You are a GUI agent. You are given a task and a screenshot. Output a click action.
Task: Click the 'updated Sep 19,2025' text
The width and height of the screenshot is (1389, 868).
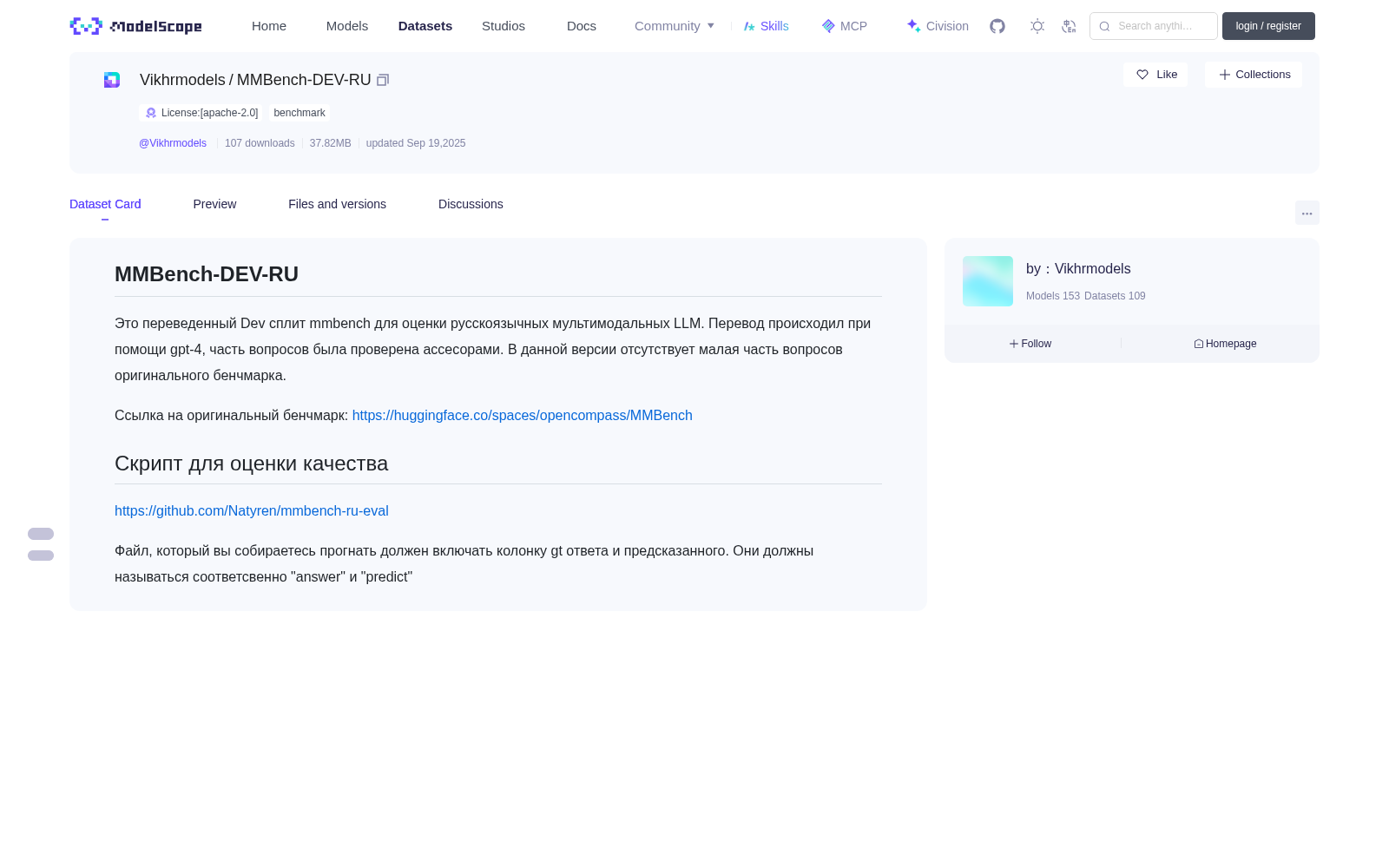point(416,143)
